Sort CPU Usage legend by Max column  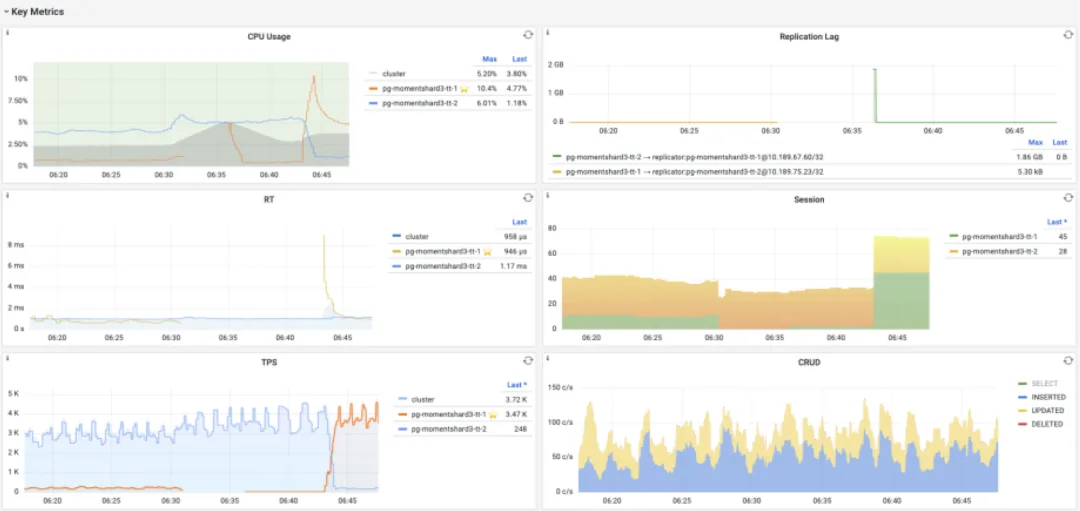tap(489, 59)
